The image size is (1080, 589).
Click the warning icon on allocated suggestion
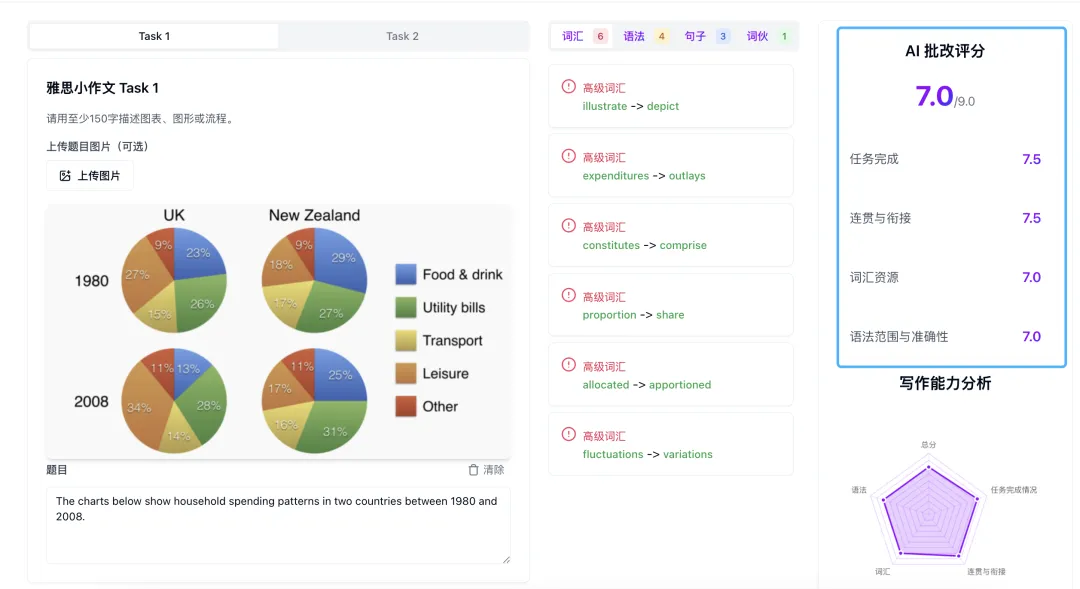[569, 365]
